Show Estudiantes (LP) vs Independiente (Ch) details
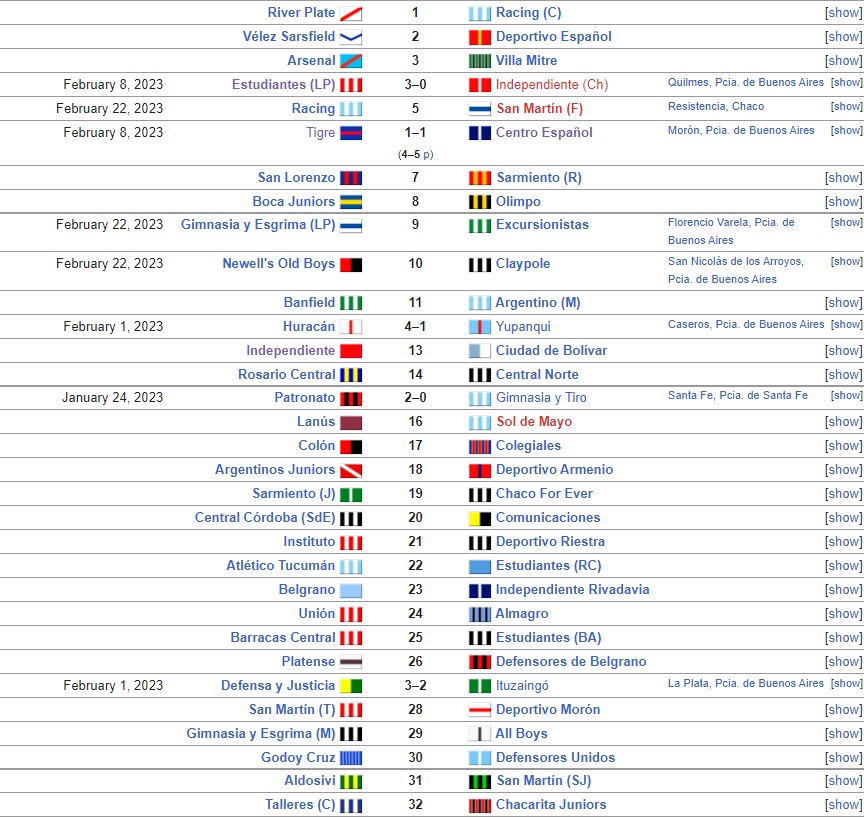The width and height of the screenshot is (864, 817). [x=847, y=83]
